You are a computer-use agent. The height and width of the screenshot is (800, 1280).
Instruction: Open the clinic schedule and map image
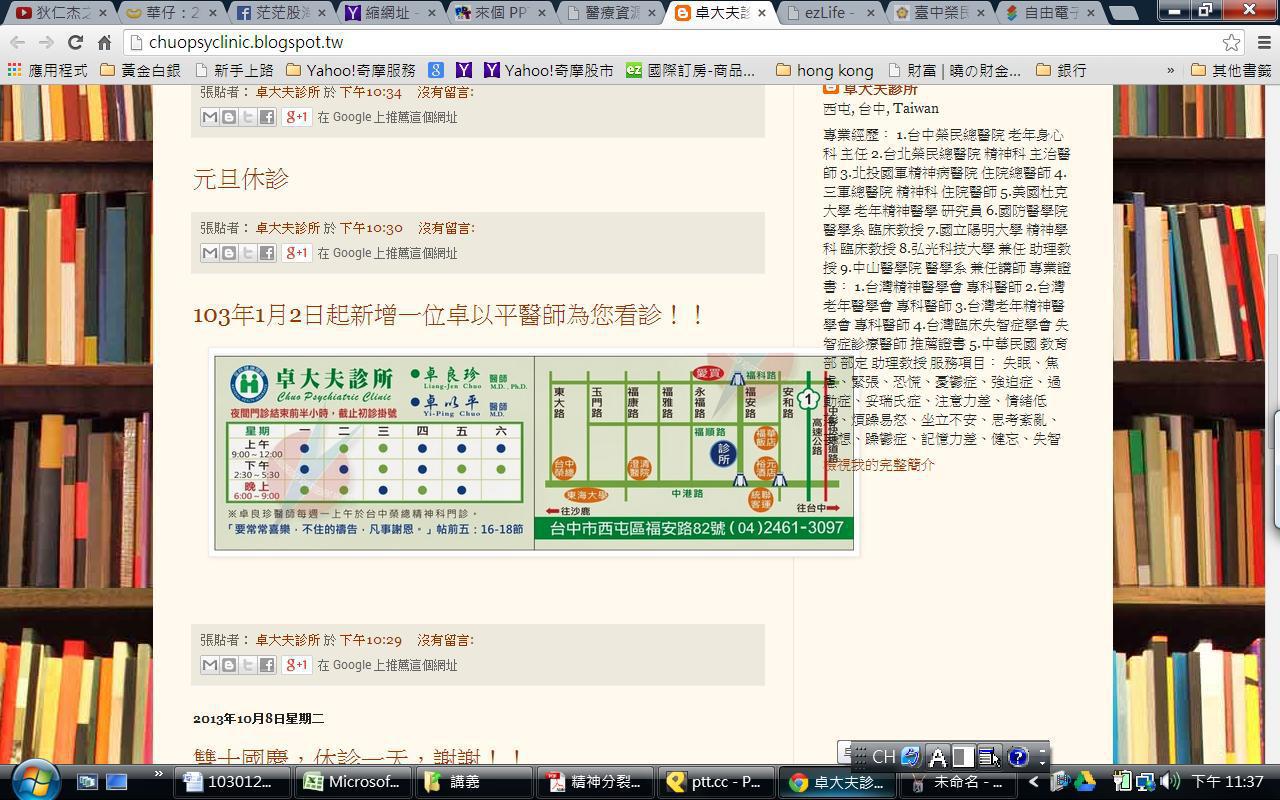[534, 453]
